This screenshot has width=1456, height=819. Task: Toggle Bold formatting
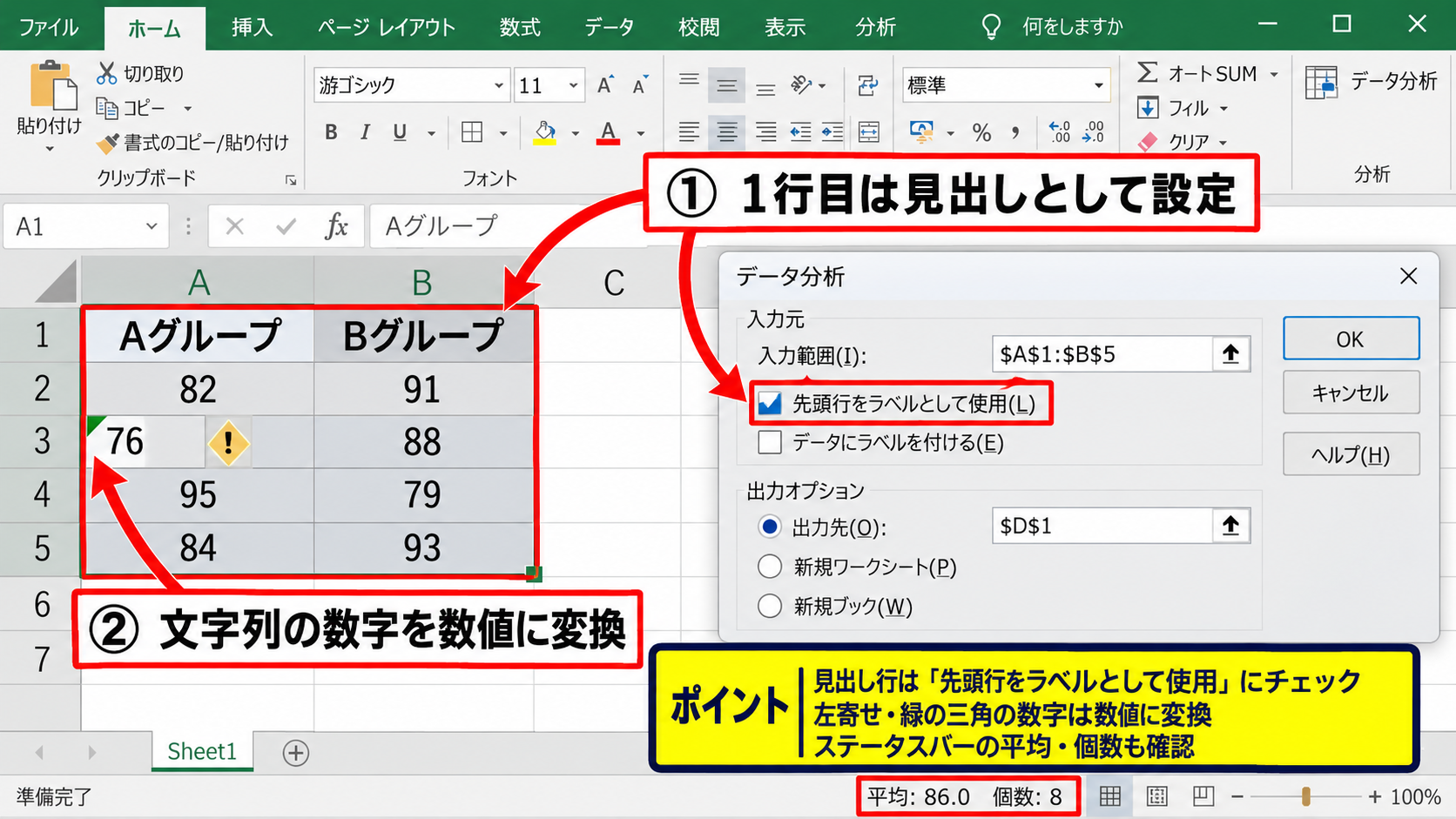[x=331, y=132]
